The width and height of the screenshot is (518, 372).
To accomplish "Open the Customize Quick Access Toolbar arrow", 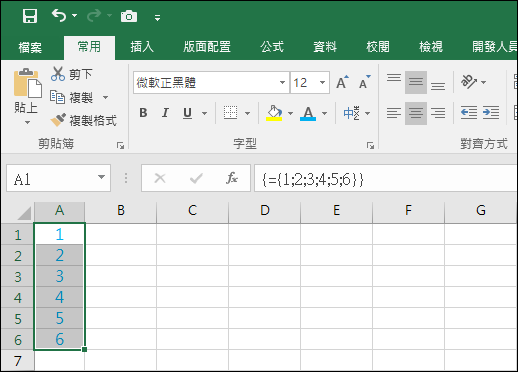I will click(157, 17).
